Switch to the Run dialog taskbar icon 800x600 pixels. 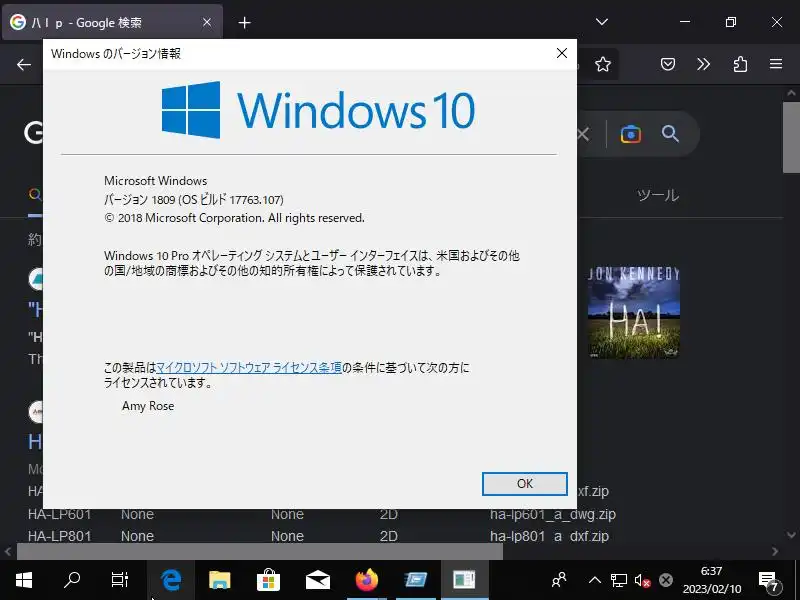pos(415,580)
